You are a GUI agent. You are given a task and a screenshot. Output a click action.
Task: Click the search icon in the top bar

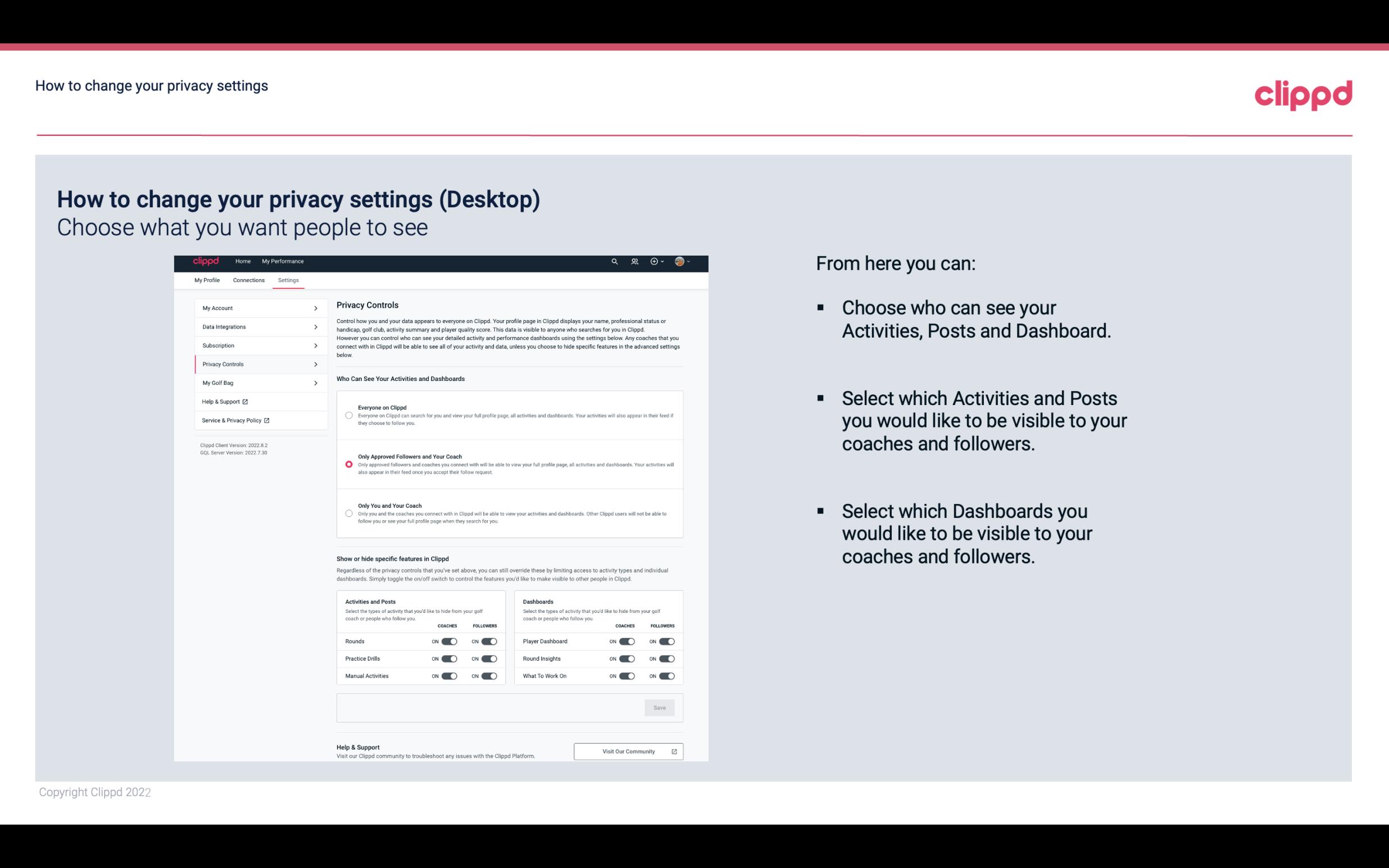tap(613, 261)
